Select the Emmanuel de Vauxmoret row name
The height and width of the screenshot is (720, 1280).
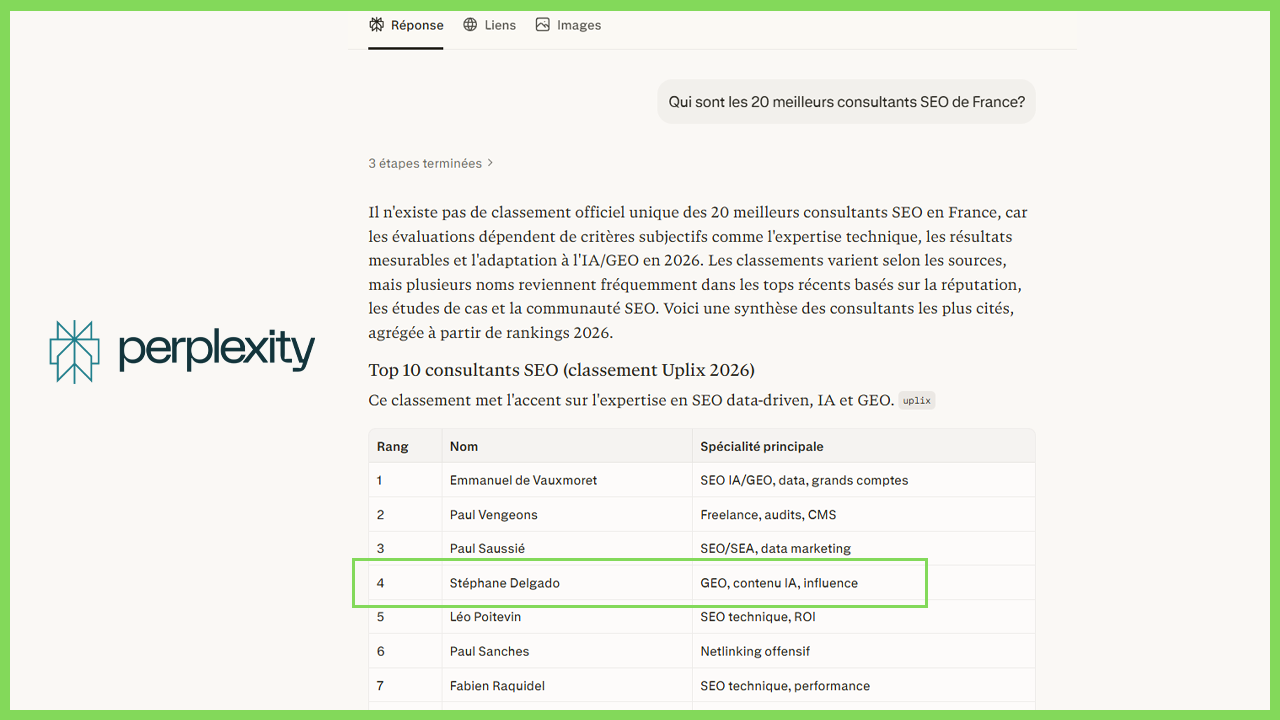[x=523, y=481]
